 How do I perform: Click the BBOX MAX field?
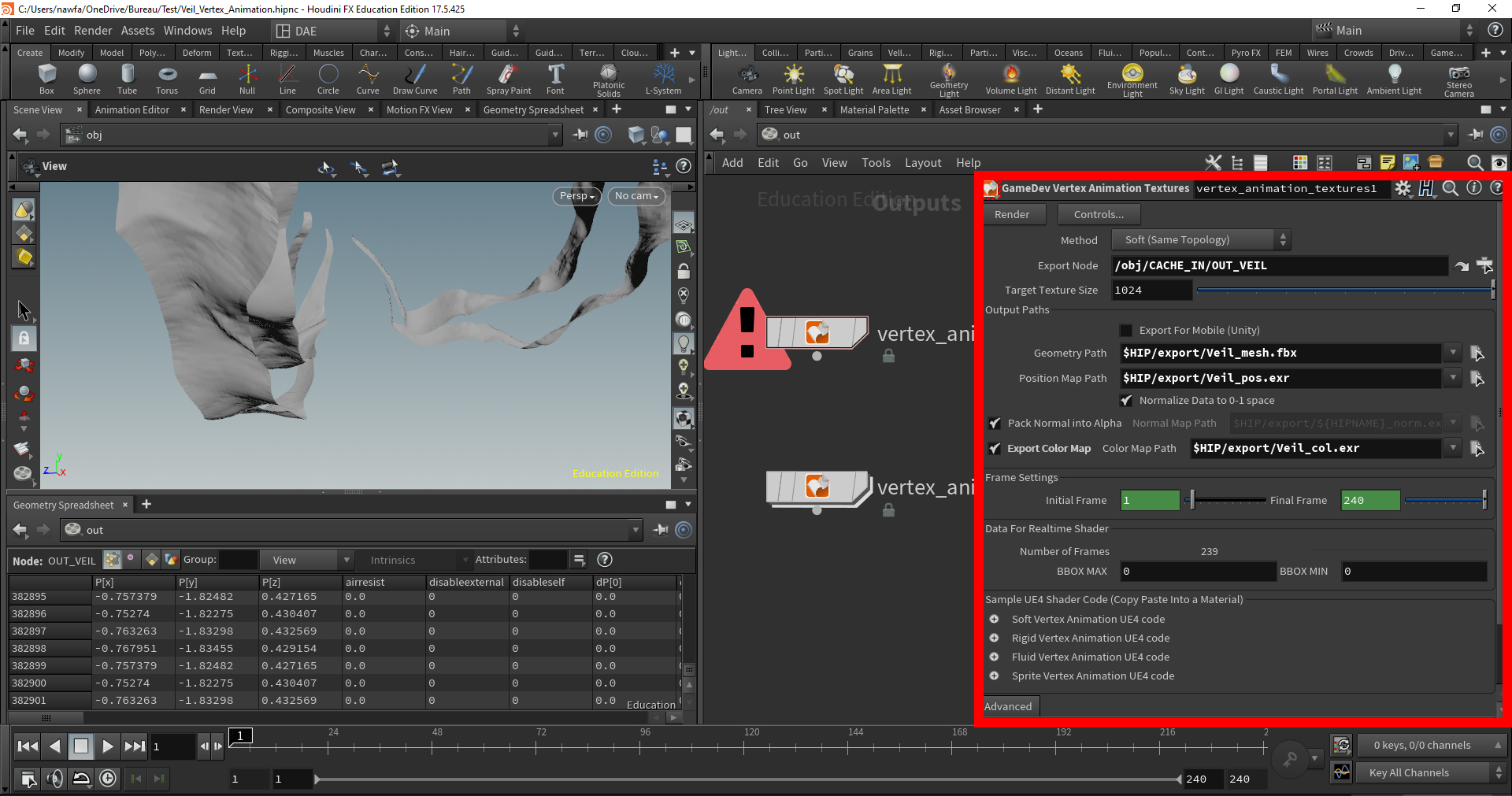point(1197,572)
